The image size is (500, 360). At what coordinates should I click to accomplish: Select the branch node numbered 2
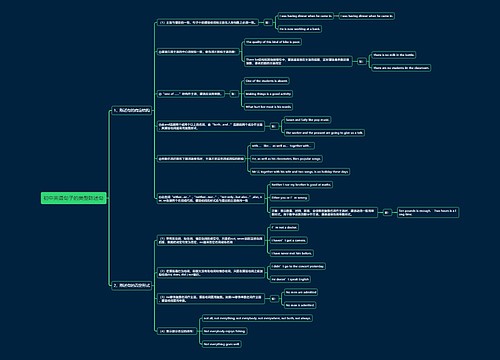coord(132,285)
